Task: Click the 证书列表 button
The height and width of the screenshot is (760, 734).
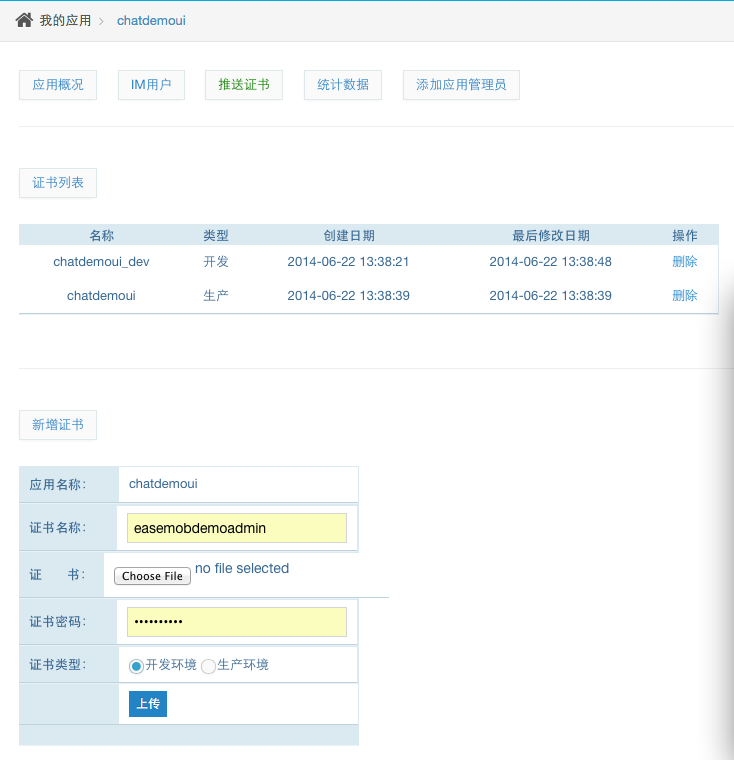Action: [58, 183]
